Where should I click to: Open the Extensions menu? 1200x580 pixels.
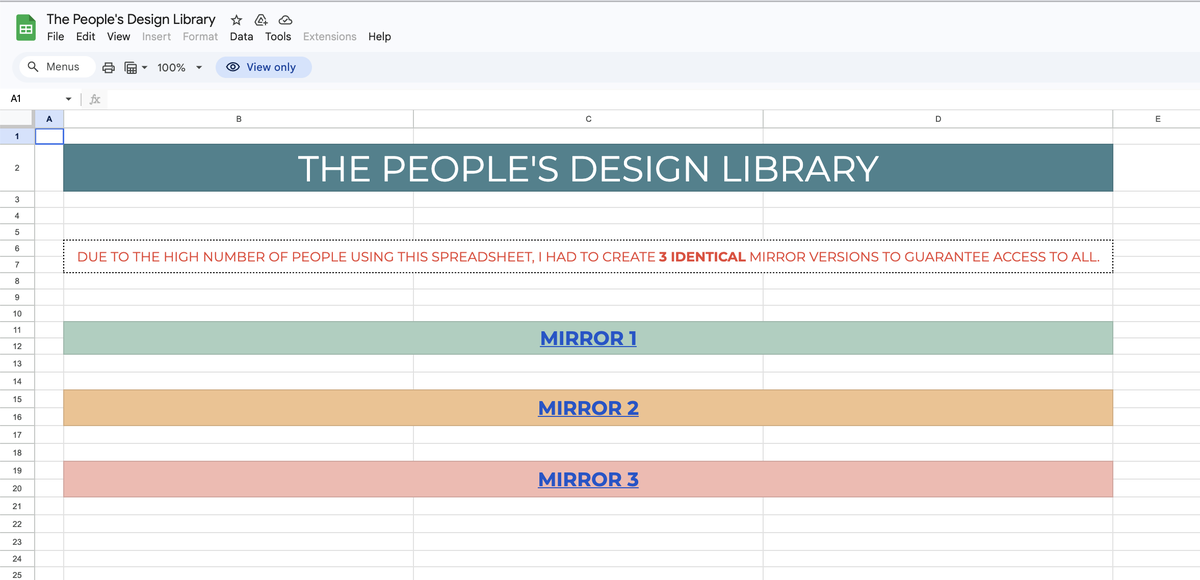point(330,36)
